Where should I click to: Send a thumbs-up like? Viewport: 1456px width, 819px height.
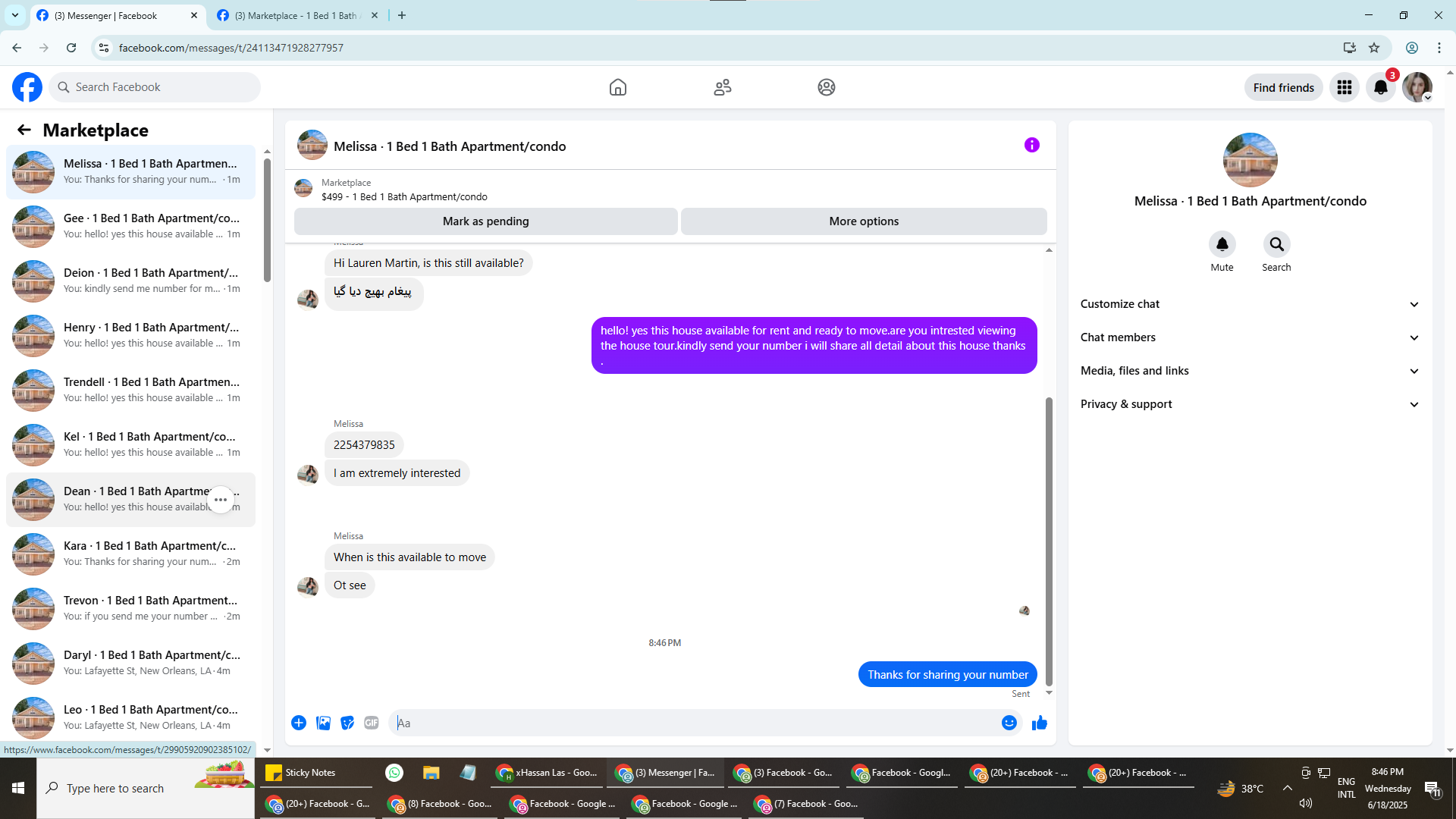tap(1040, 723)
